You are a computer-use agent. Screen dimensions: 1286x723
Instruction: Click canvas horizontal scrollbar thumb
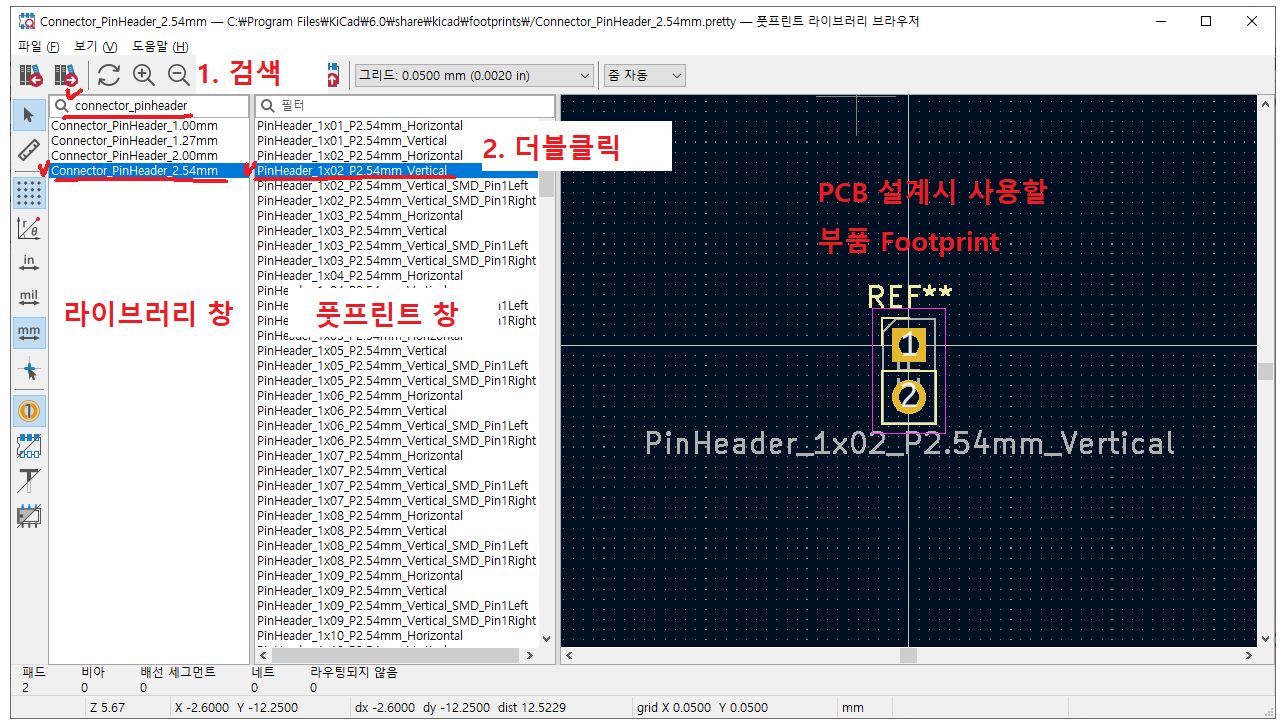908,656
